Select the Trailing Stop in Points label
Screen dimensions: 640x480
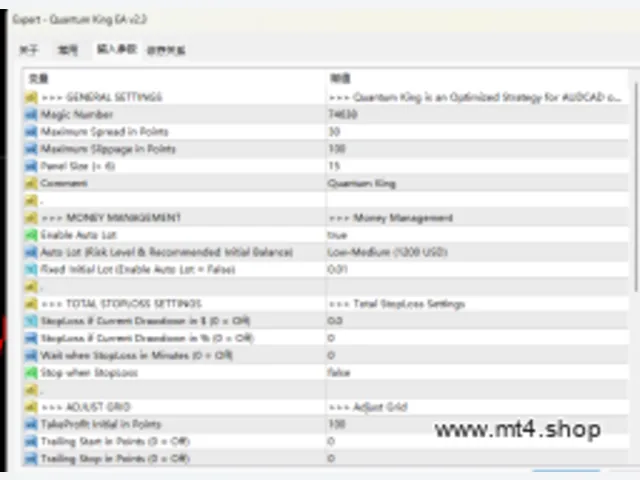tap(115, 458)
